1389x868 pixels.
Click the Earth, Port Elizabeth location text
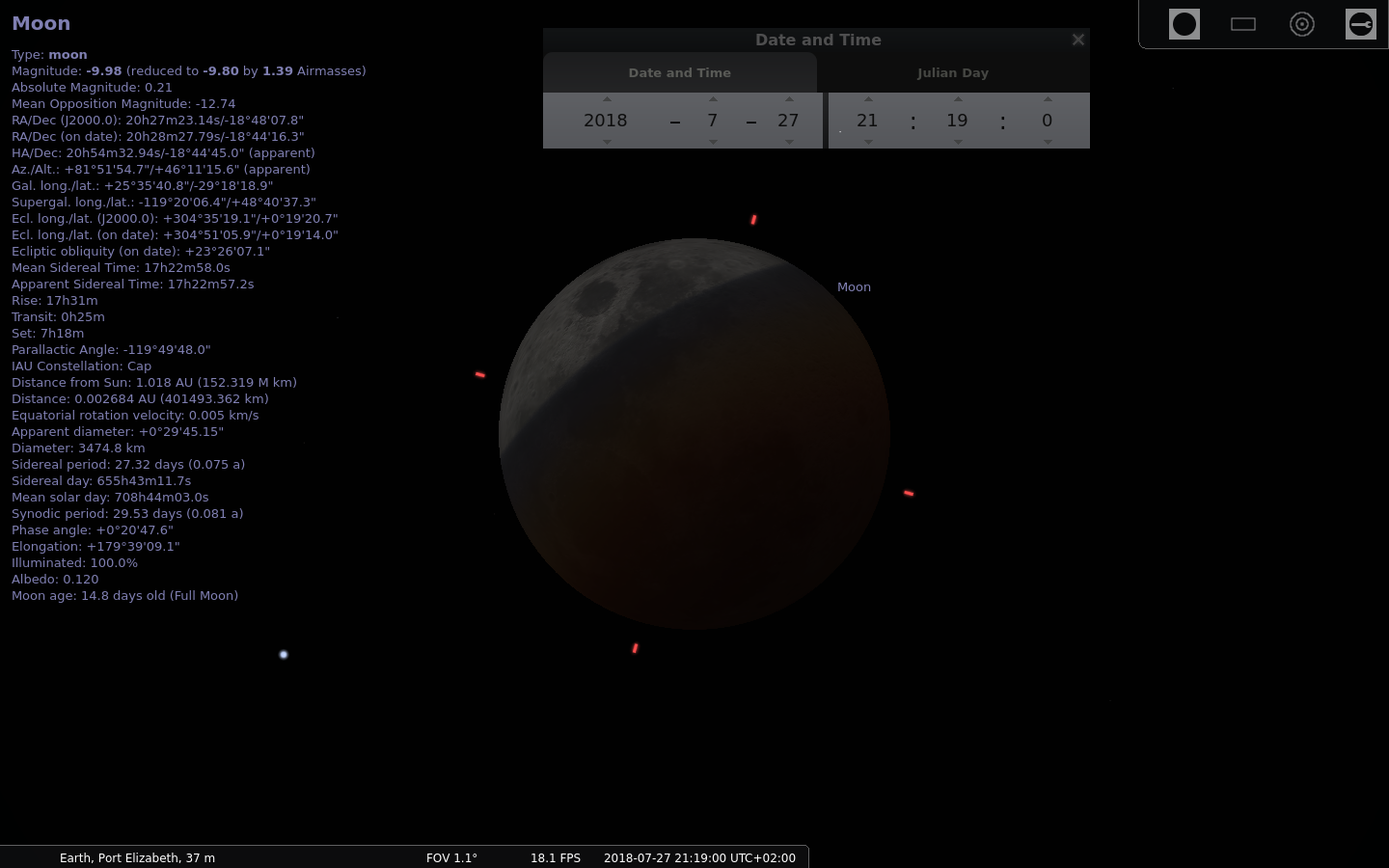[x=137, y=857]
